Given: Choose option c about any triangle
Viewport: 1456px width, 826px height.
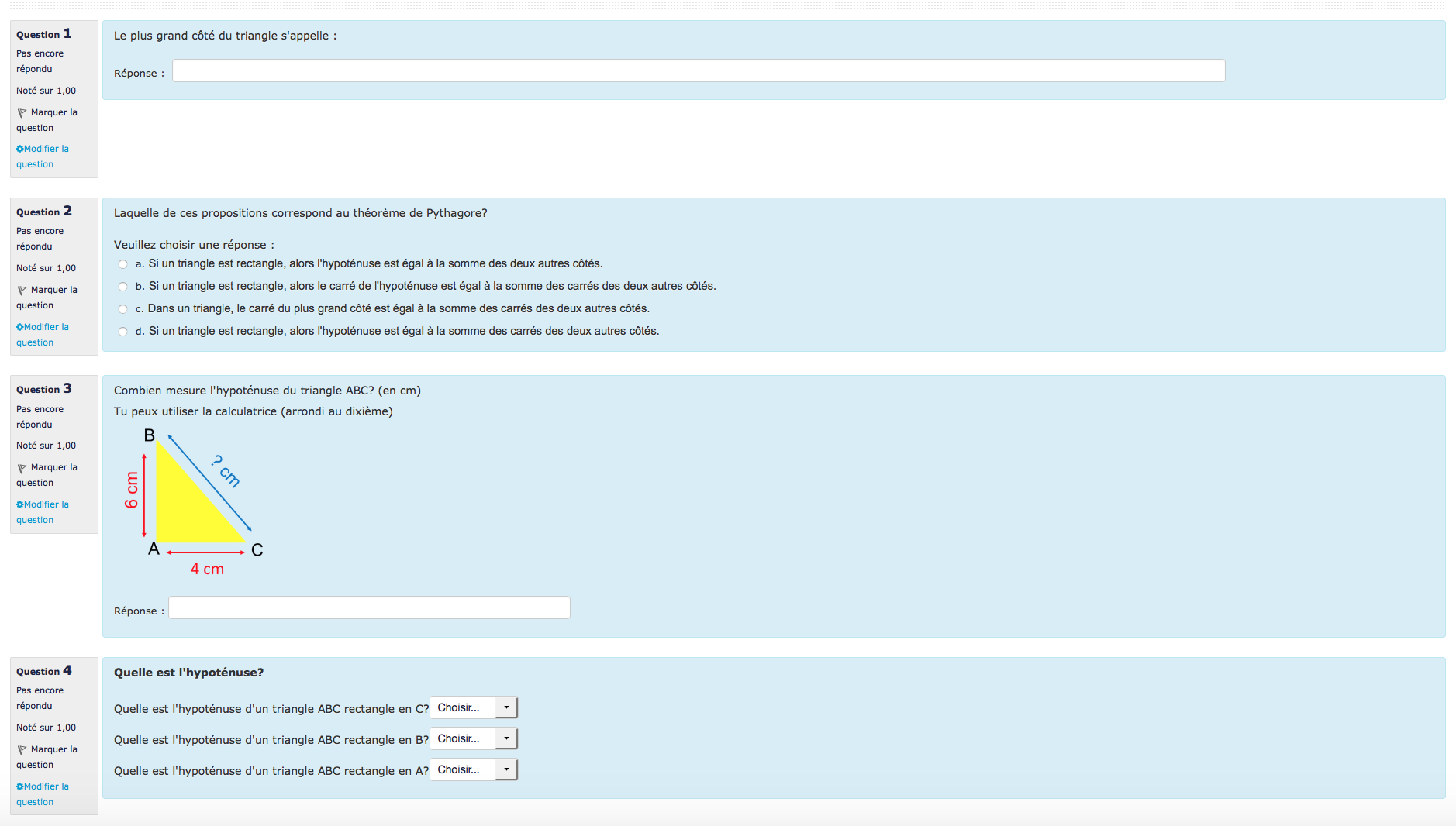Looking at the screenshot, I should coord(122,309).
